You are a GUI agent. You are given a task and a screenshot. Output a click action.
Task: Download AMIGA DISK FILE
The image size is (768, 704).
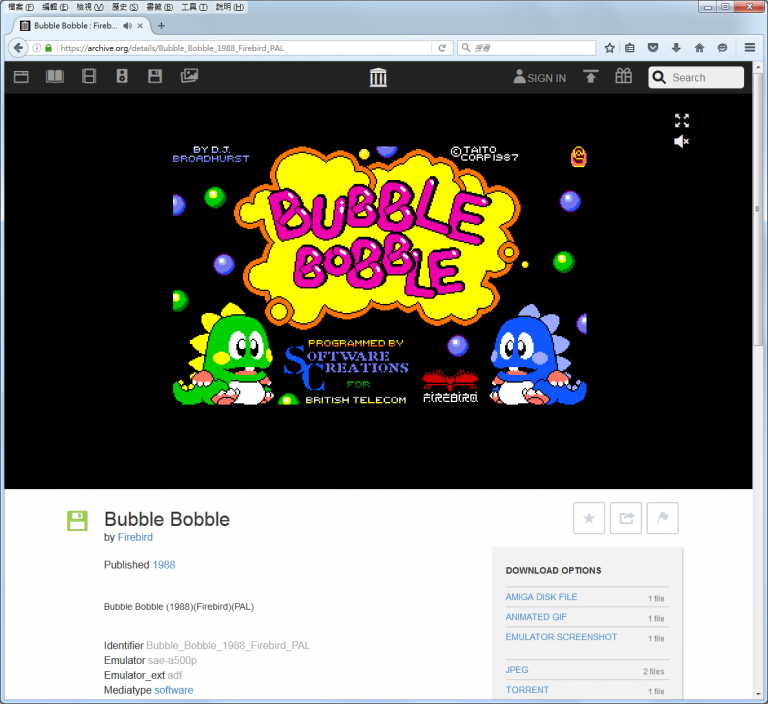point(541,597)
